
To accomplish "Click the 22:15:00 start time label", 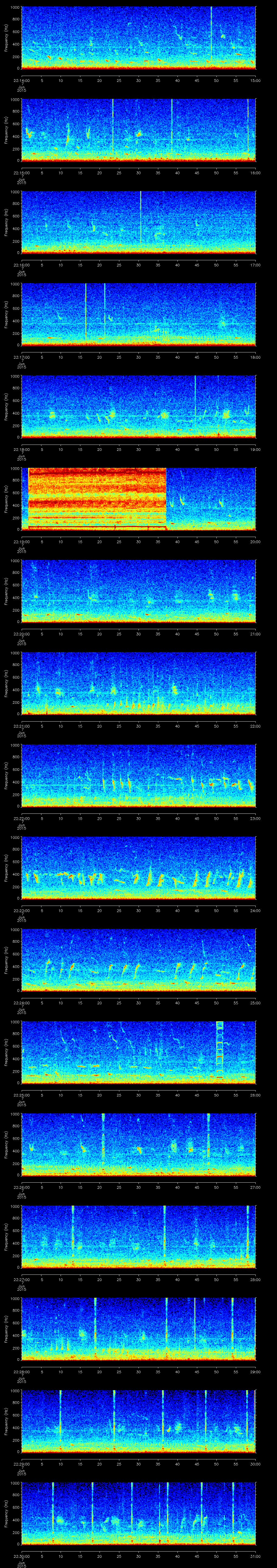I will [21, 173].
